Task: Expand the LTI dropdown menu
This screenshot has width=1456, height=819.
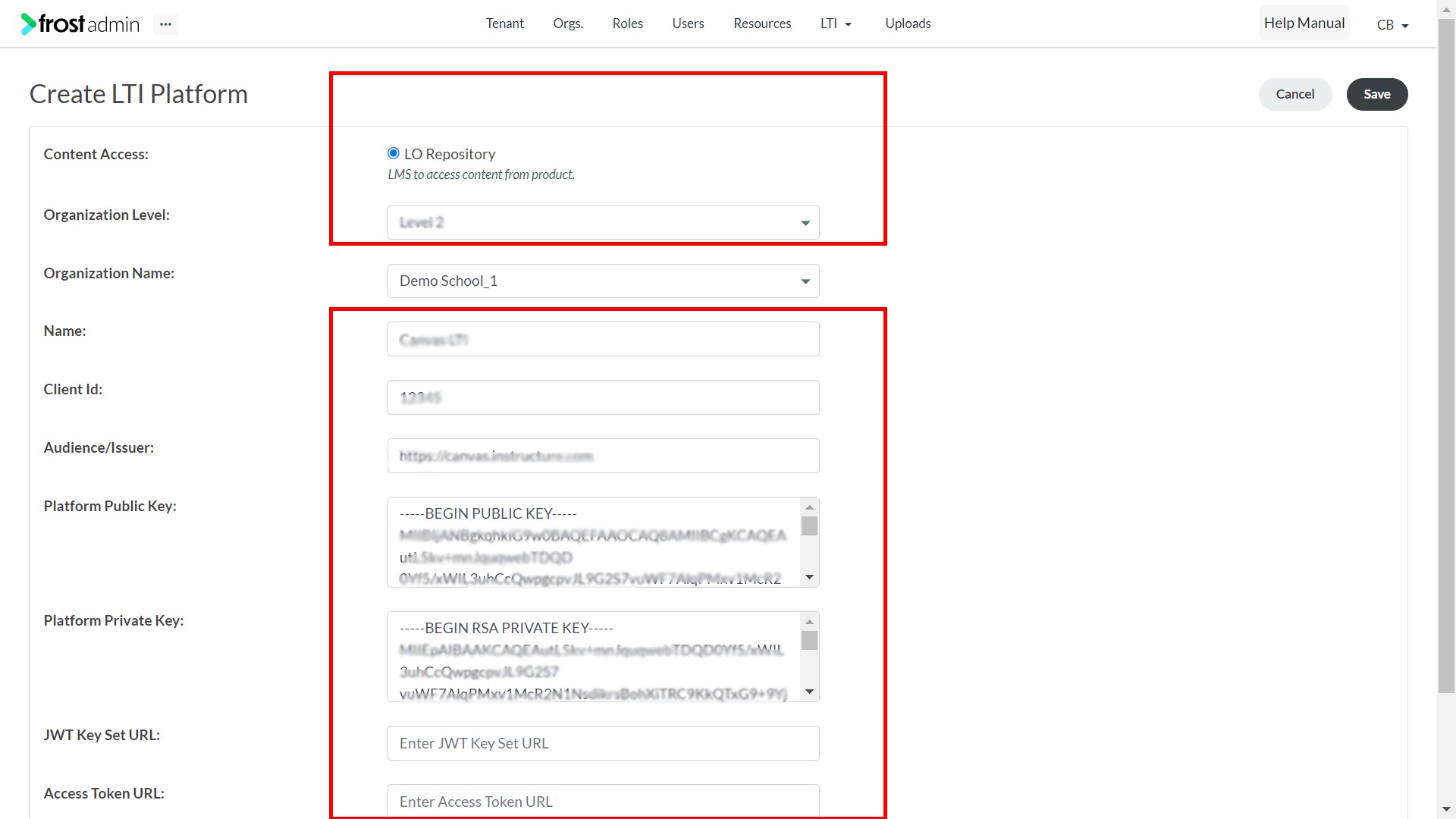Action: pos(836,24)
